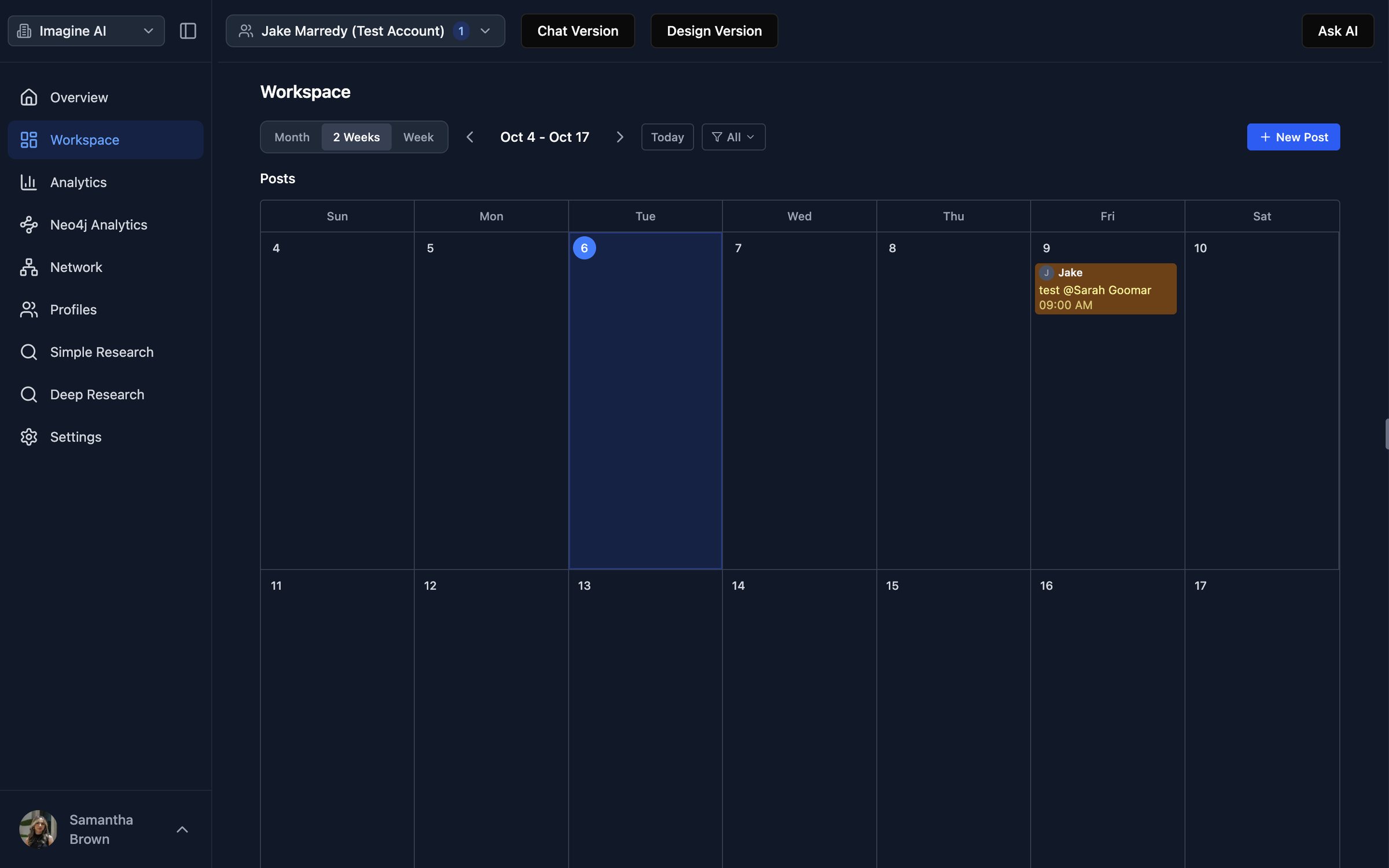Open the Jake Marredy account dropdown
1389x868 pixels.
(x=365, y=31)
